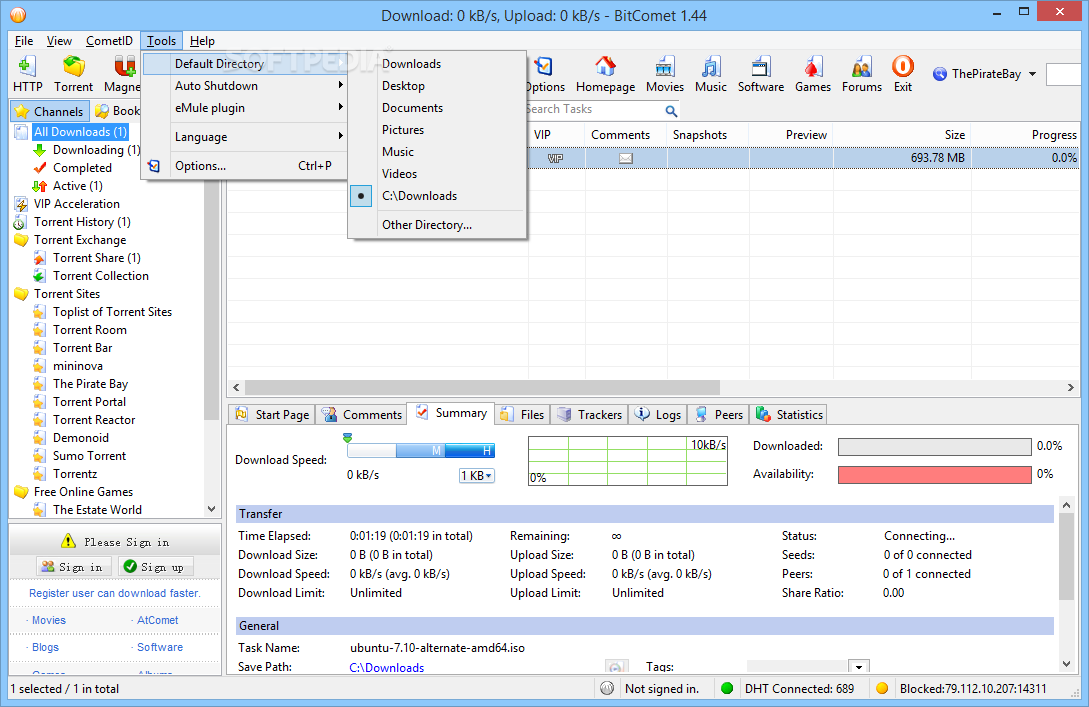Open the File menu

coord(24,41)
